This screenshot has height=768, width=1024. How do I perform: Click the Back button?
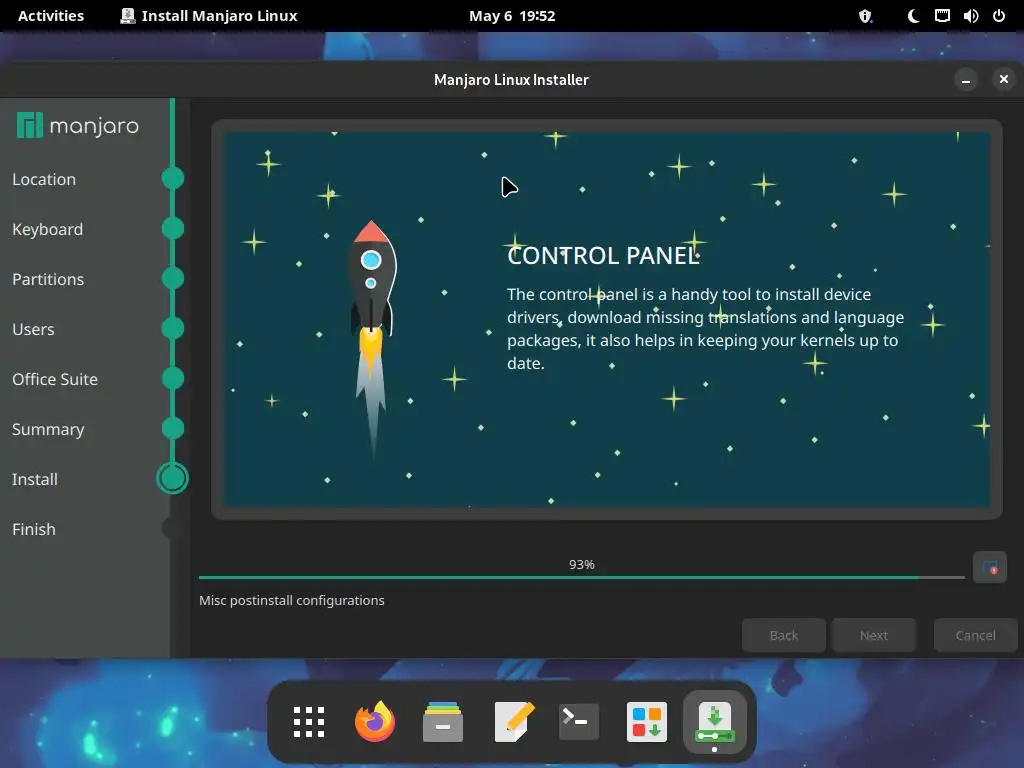point(784,635)
